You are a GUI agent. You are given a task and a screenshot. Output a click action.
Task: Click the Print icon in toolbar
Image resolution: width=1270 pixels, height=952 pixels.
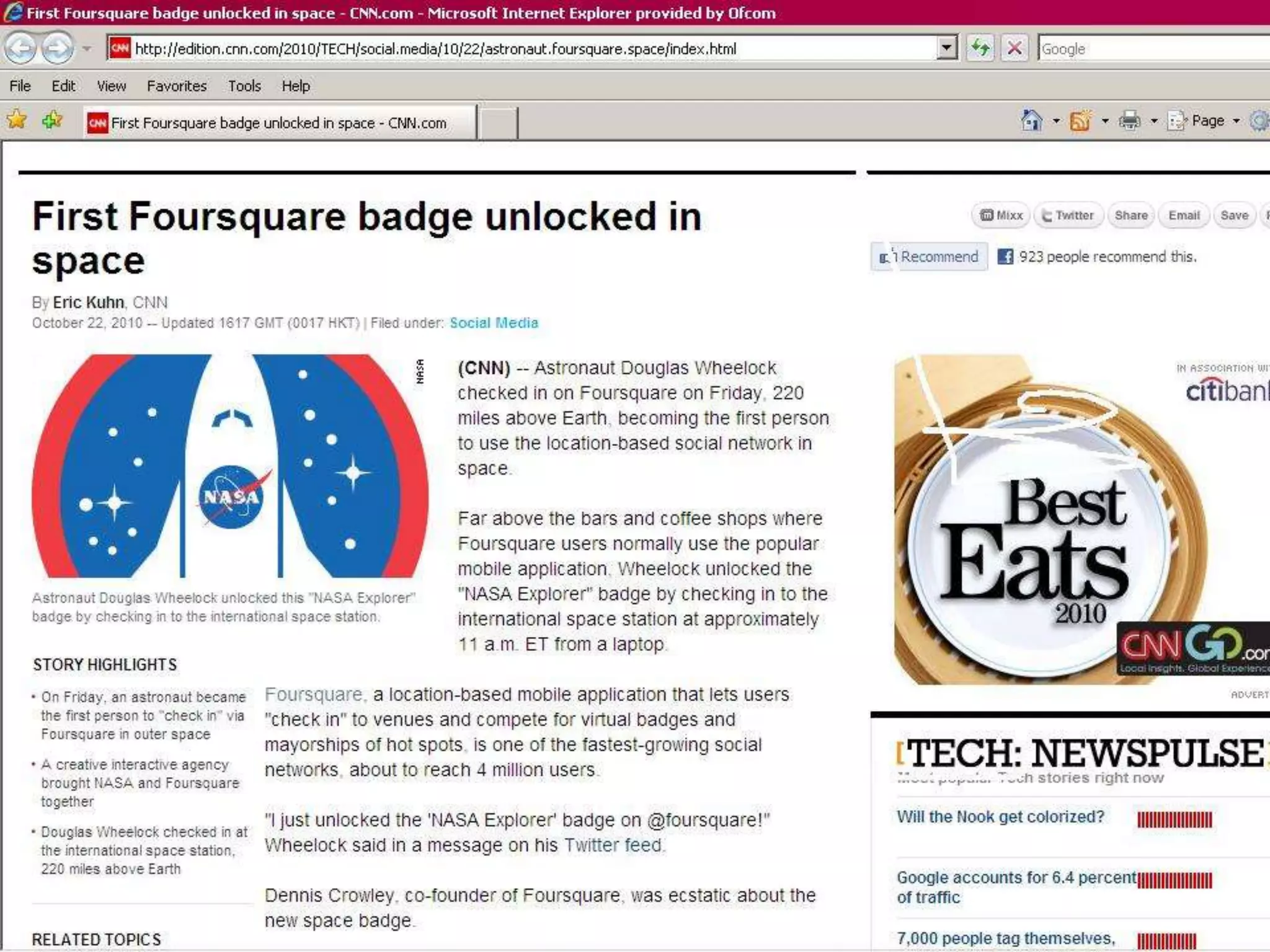coord(1129,121)
